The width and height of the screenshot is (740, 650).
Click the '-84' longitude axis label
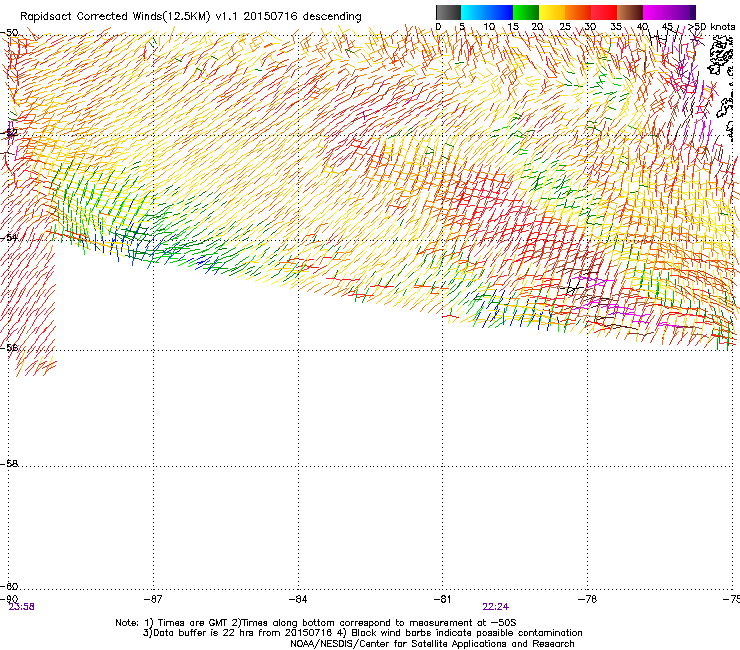coord(298,599)
